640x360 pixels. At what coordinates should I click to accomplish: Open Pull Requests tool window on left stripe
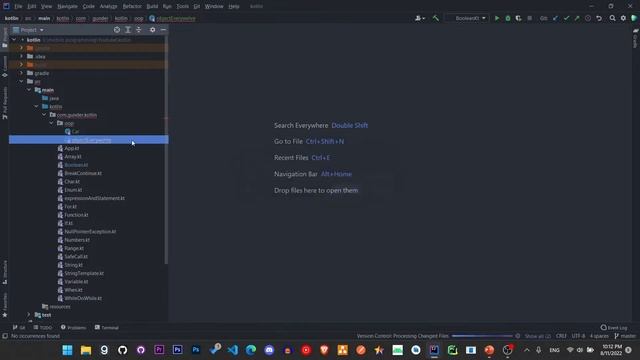point(4,103)
